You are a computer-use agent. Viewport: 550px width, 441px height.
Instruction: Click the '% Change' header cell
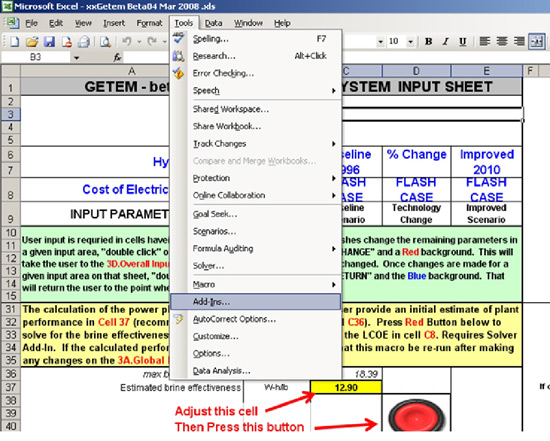[416, 162]
